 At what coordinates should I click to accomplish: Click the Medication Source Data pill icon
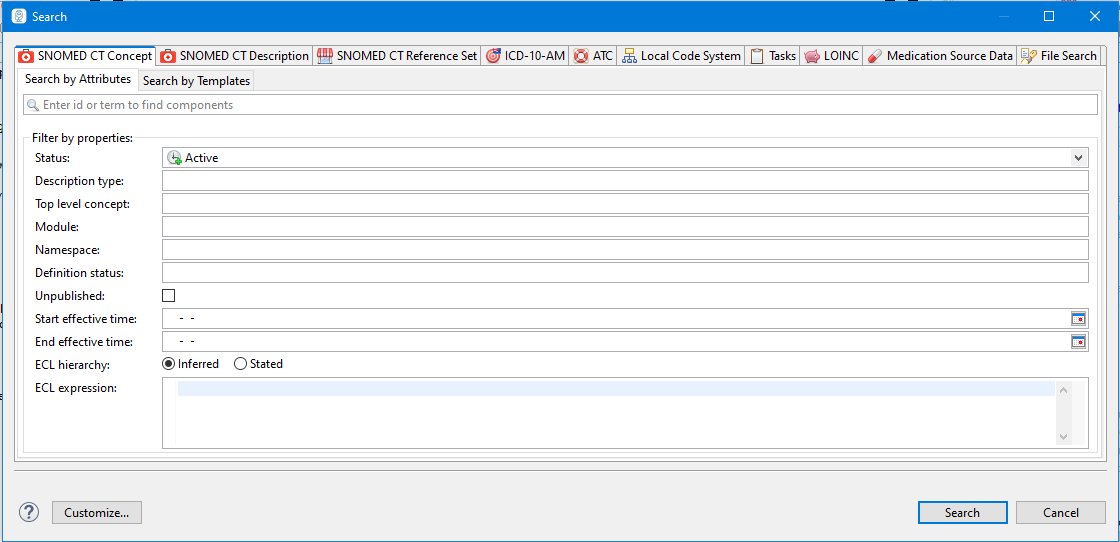[x=874, y=56]
